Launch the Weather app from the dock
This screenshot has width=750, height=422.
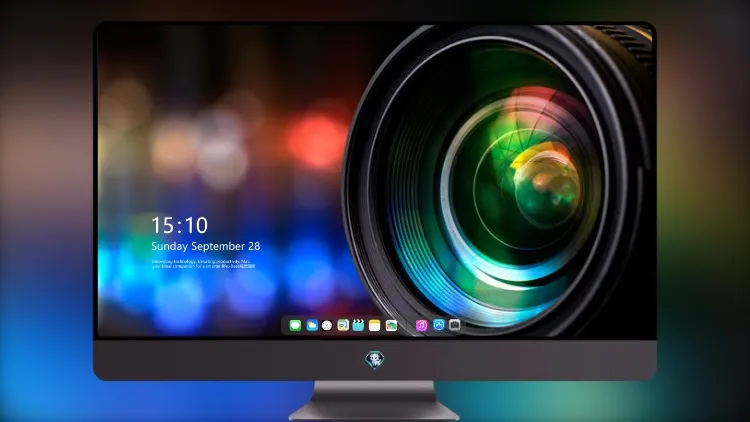click(x=312, y=325)
